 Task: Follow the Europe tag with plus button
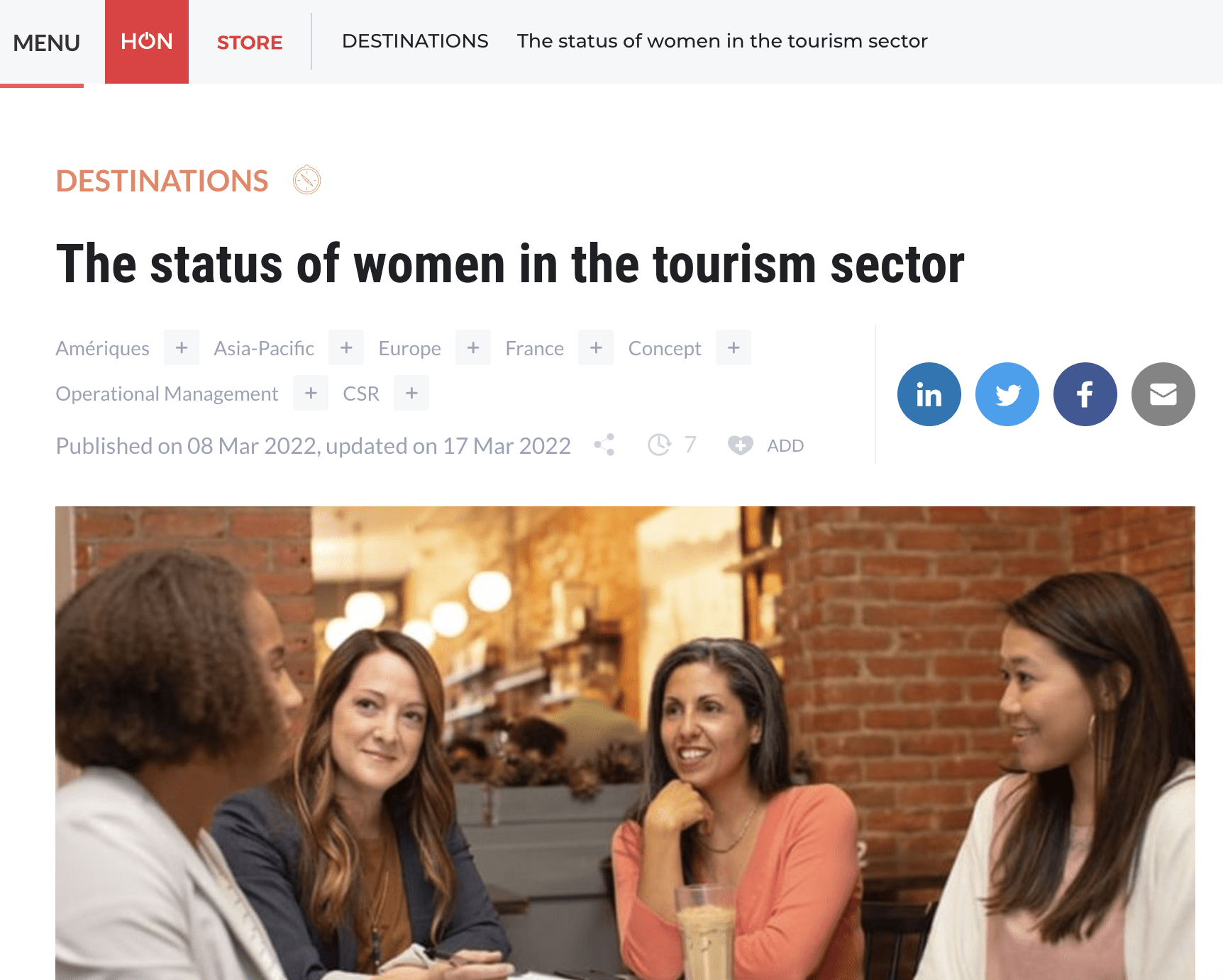pyautogui.click(x=473, y=347)
